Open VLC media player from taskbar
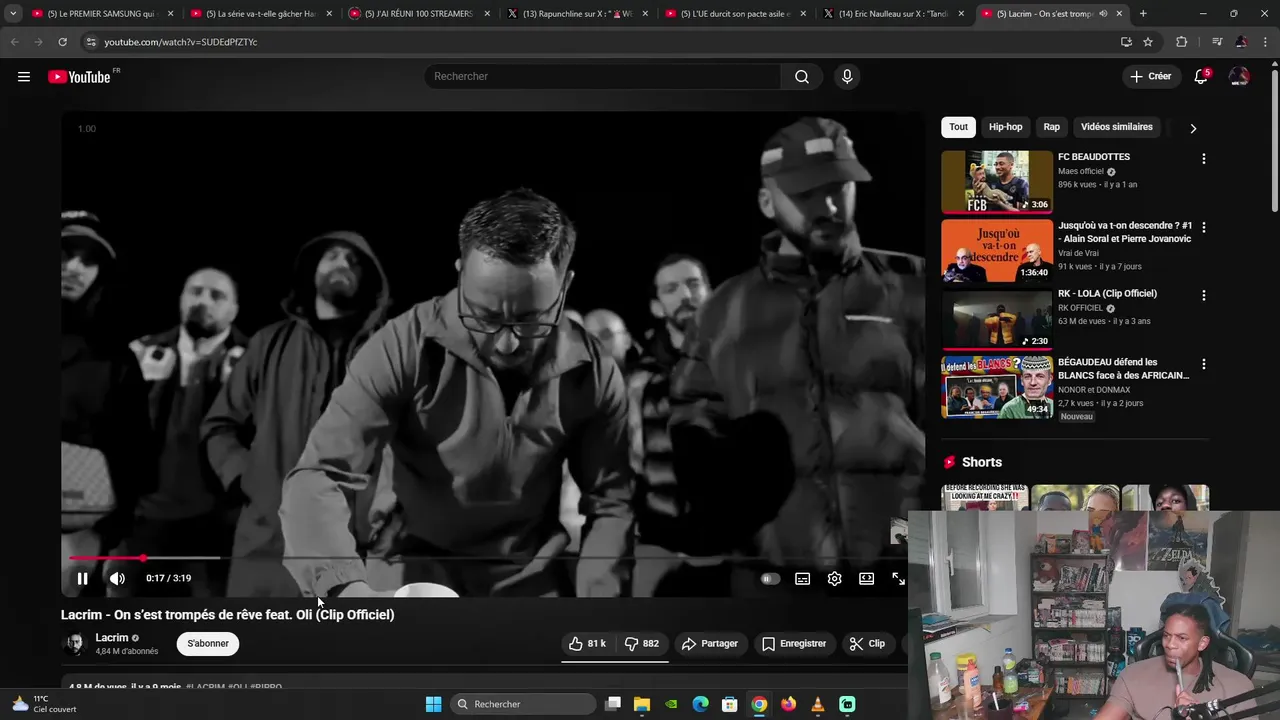1280x720 pixels. pyautogui.click(x=818, y=704)
